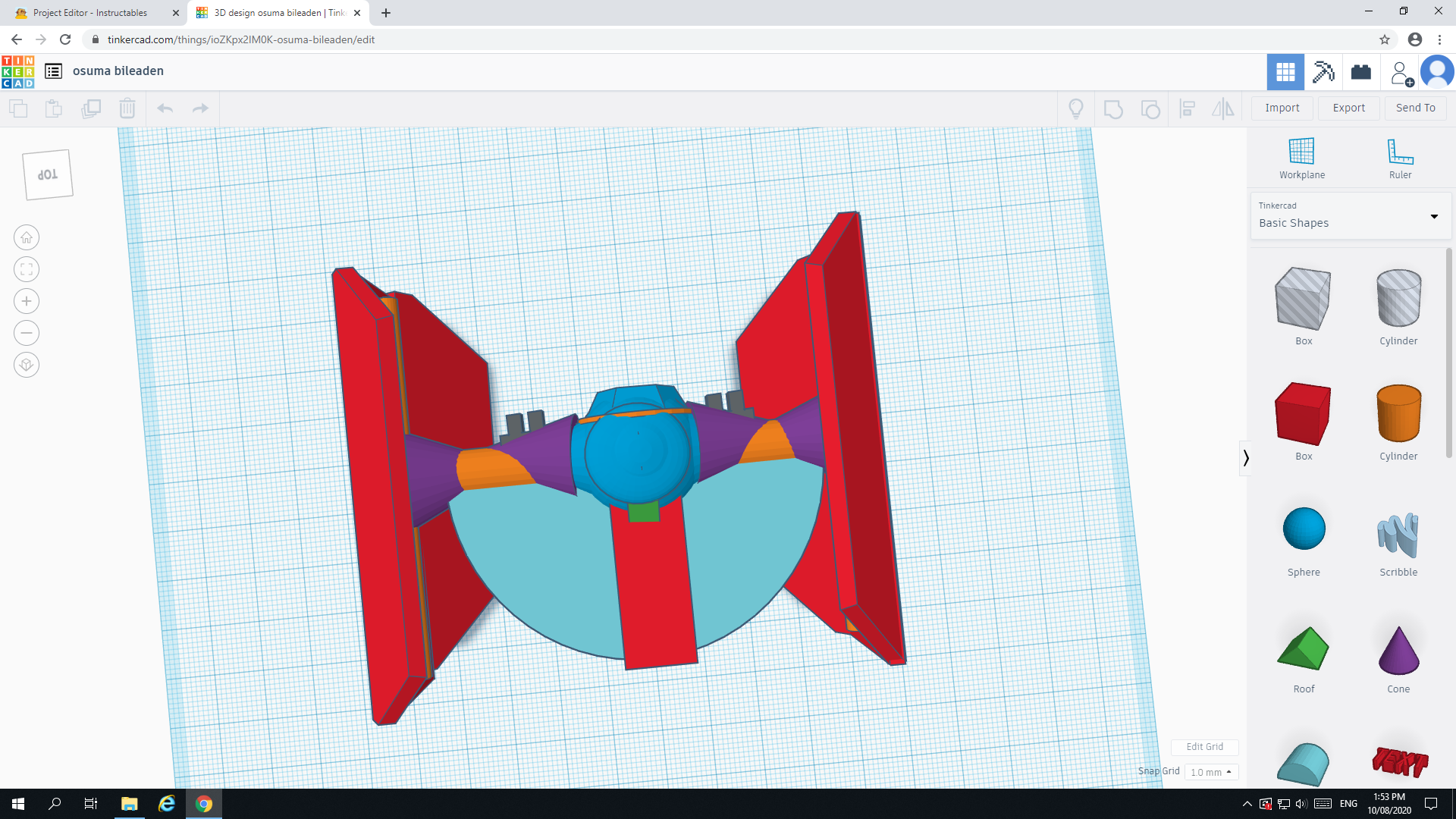The width and height of the screenshot is (1456, 819).
Task: Open the Snap Grid 1.0 mm dropdown
Action: click(1211, 772)
